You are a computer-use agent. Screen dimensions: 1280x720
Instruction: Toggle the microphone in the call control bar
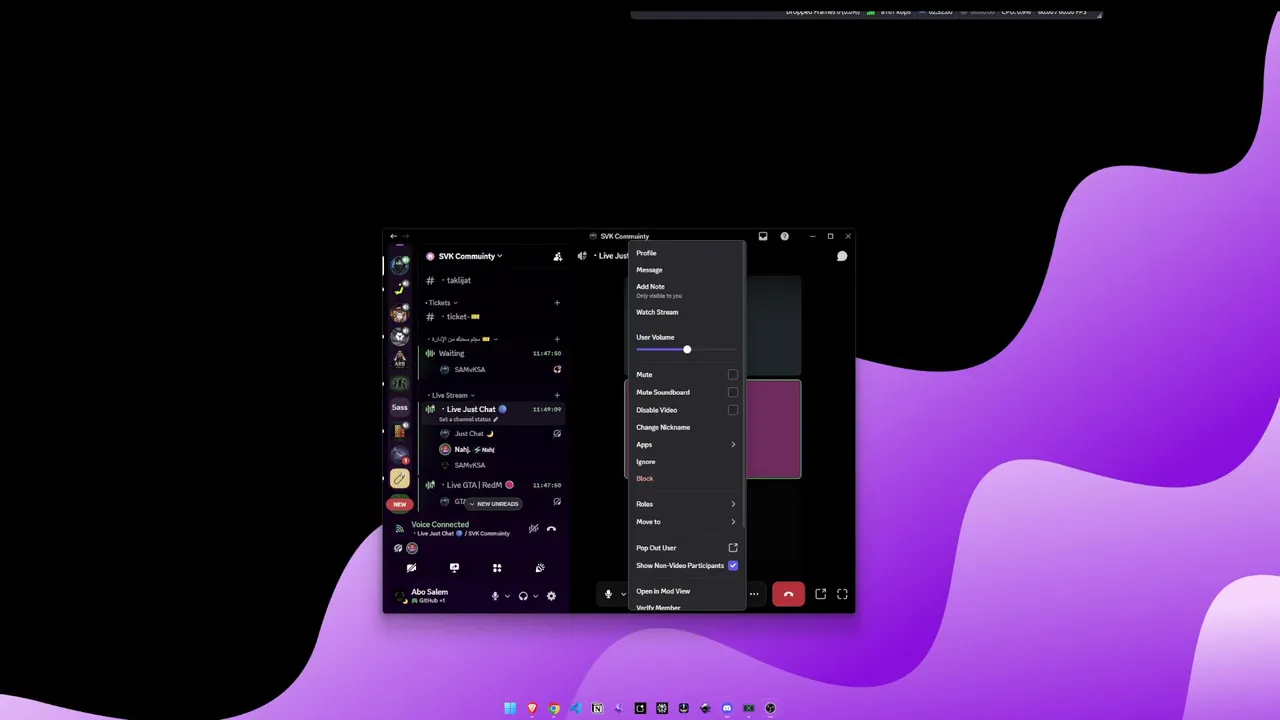(x=607, y=594)
